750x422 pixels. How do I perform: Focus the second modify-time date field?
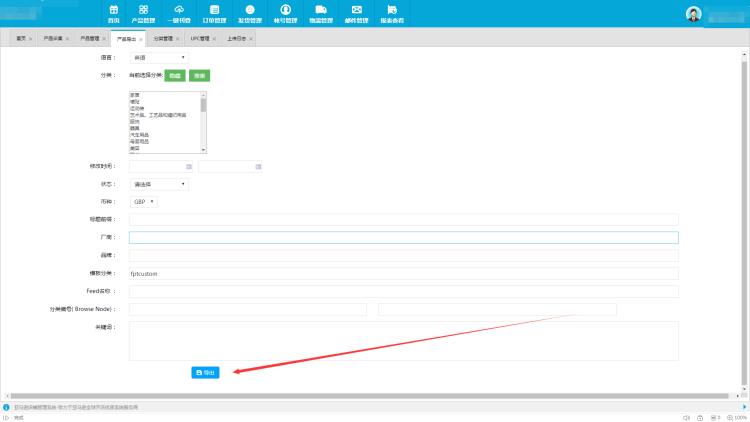[x=230, y=167]
